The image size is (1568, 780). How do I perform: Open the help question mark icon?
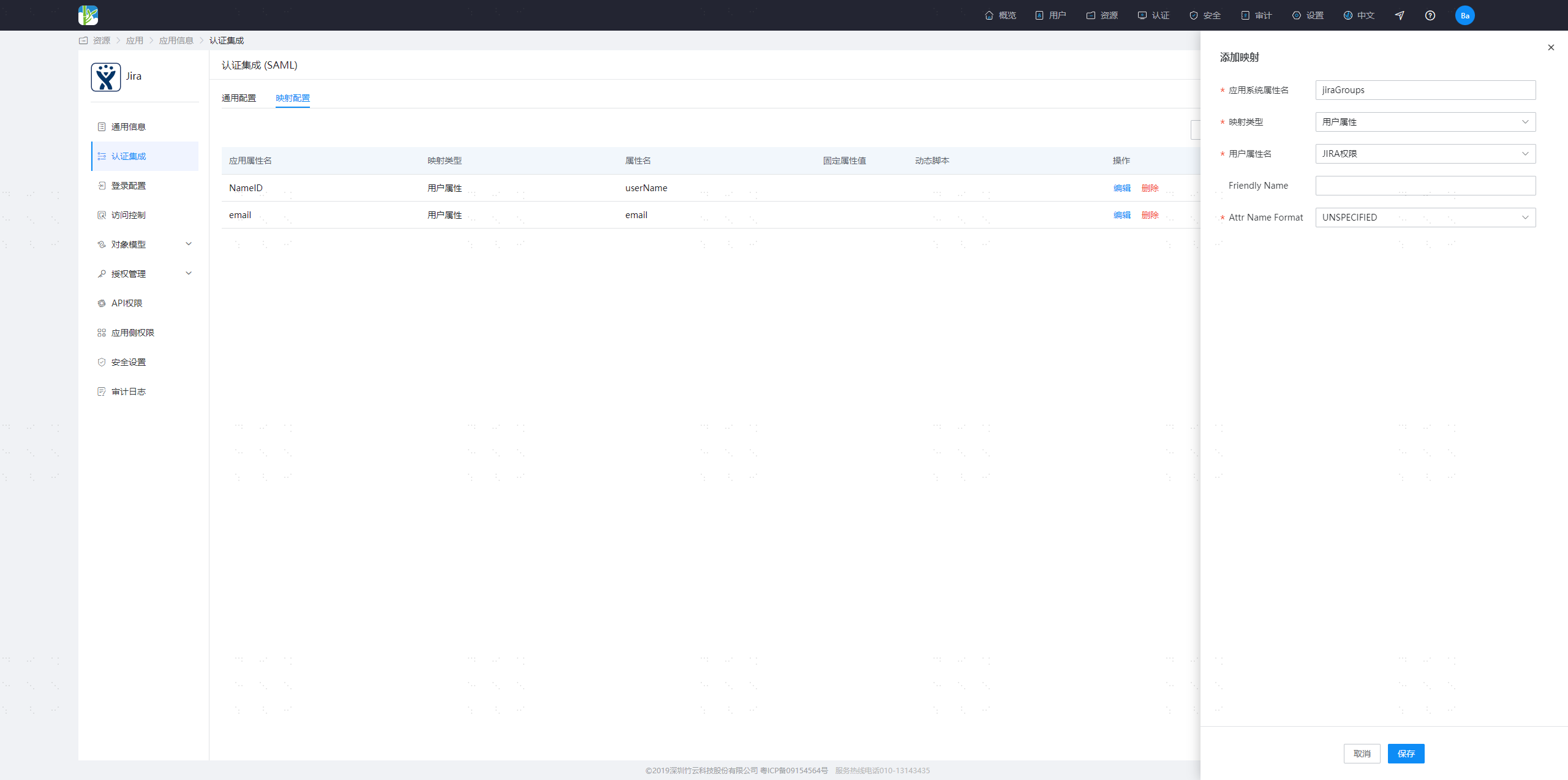coord(1430,15)
